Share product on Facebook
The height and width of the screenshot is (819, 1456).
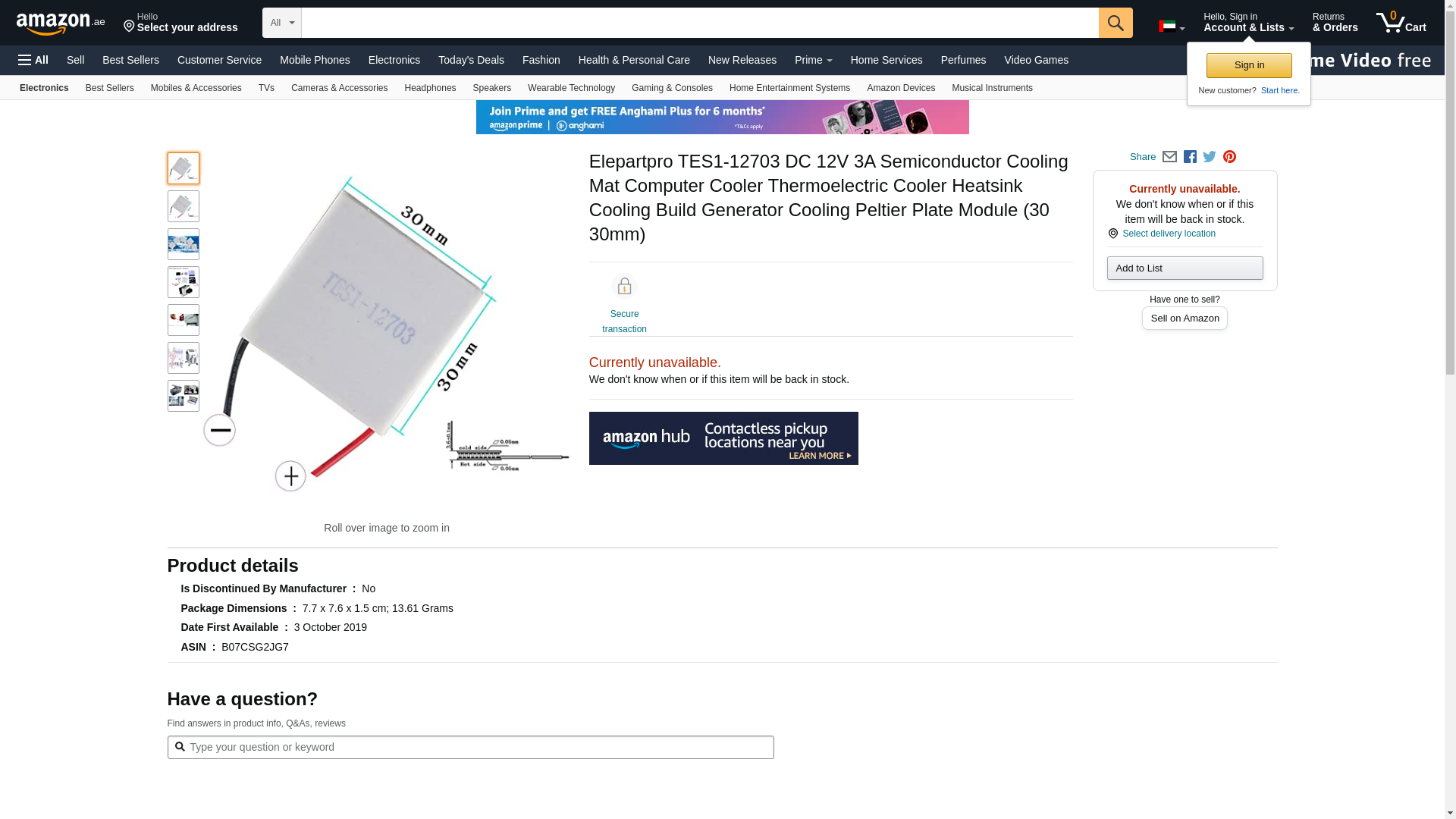pos(1190,157)
